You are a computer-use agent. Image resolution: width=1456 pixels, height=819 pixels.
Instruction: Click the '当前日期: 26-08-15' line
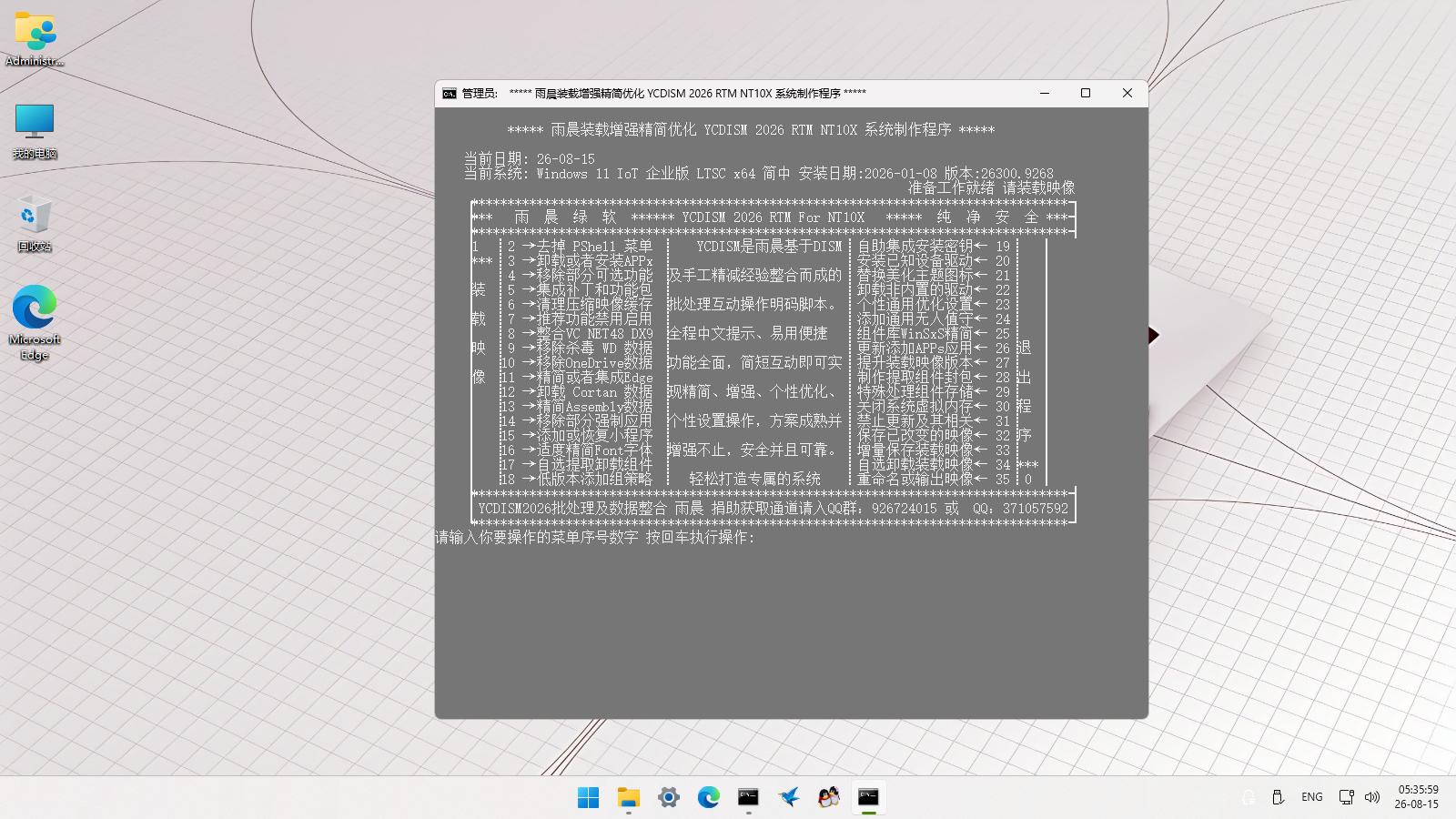(x=530, y=159)
